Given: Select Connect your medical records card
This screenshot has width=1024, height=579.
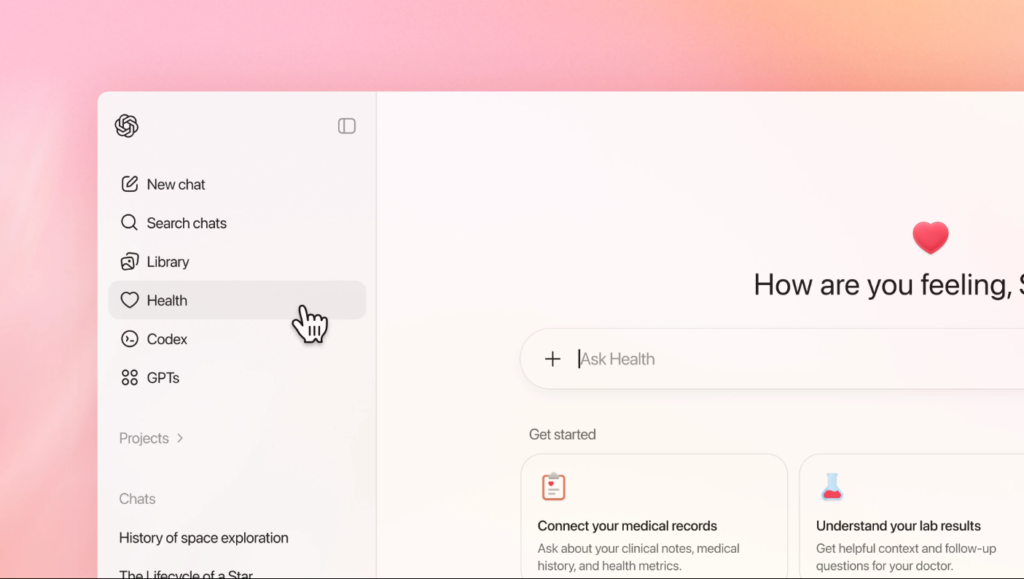Looking at the screenshot, I should click(x=654, y=518).
